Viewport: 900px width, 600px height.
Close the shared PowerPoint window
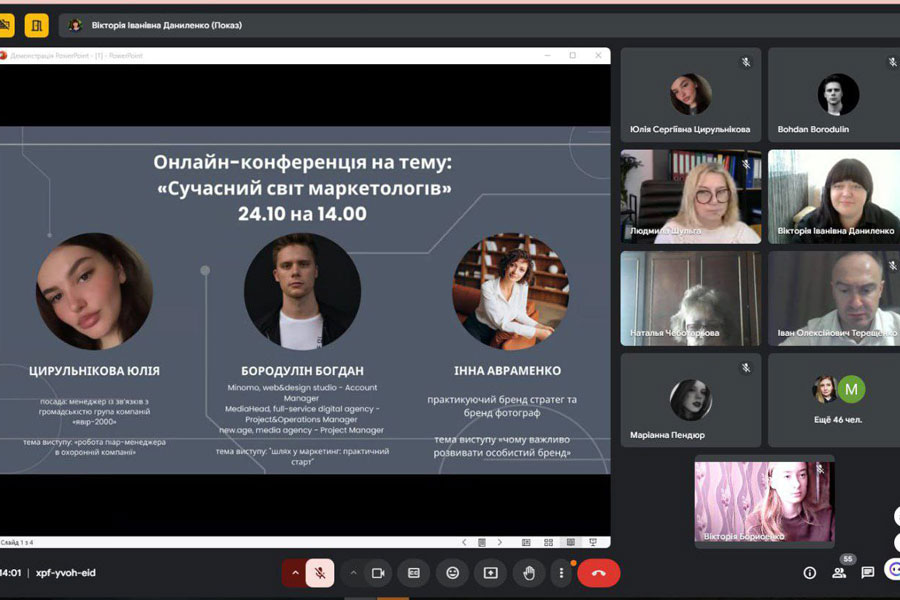point(598,55)
